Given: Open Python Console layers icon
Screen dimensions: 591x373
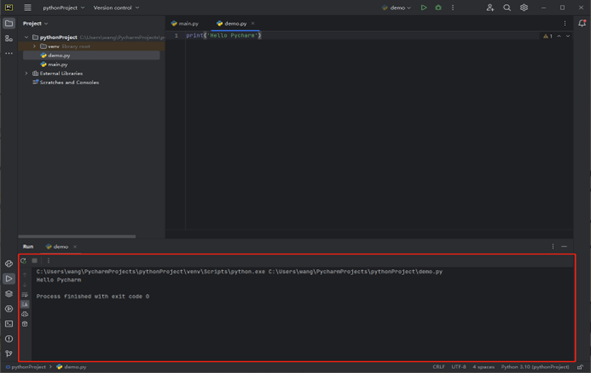Looking at the screenshot, I should (9, 294).
